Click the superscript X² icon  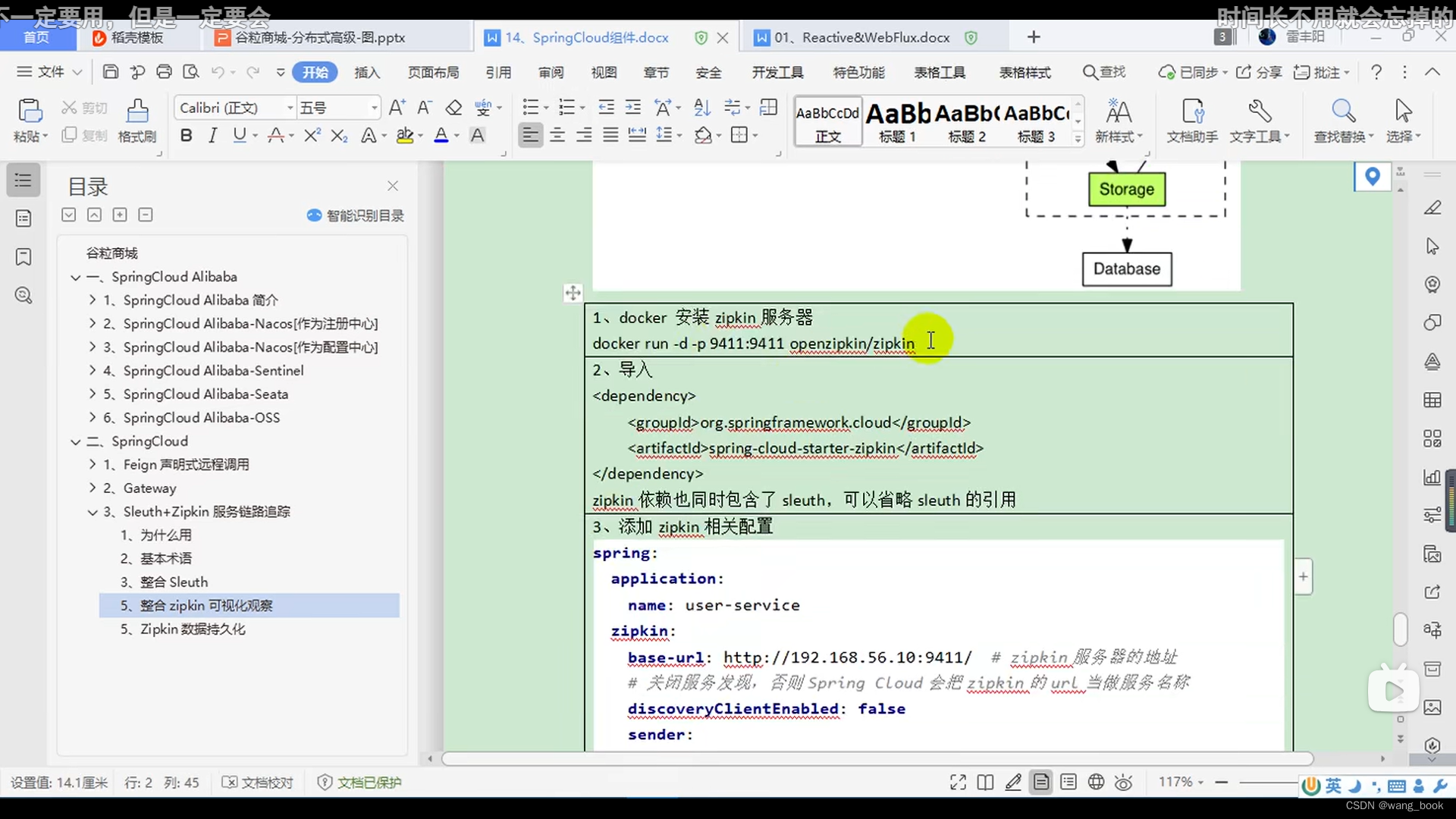[312, 135]
